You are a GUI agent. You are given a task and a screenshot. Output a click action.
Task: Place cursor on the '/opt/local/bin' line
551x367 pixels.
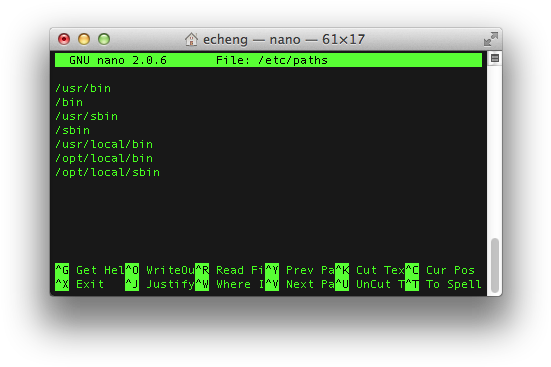pyautogui.click(x=104, y=159)
